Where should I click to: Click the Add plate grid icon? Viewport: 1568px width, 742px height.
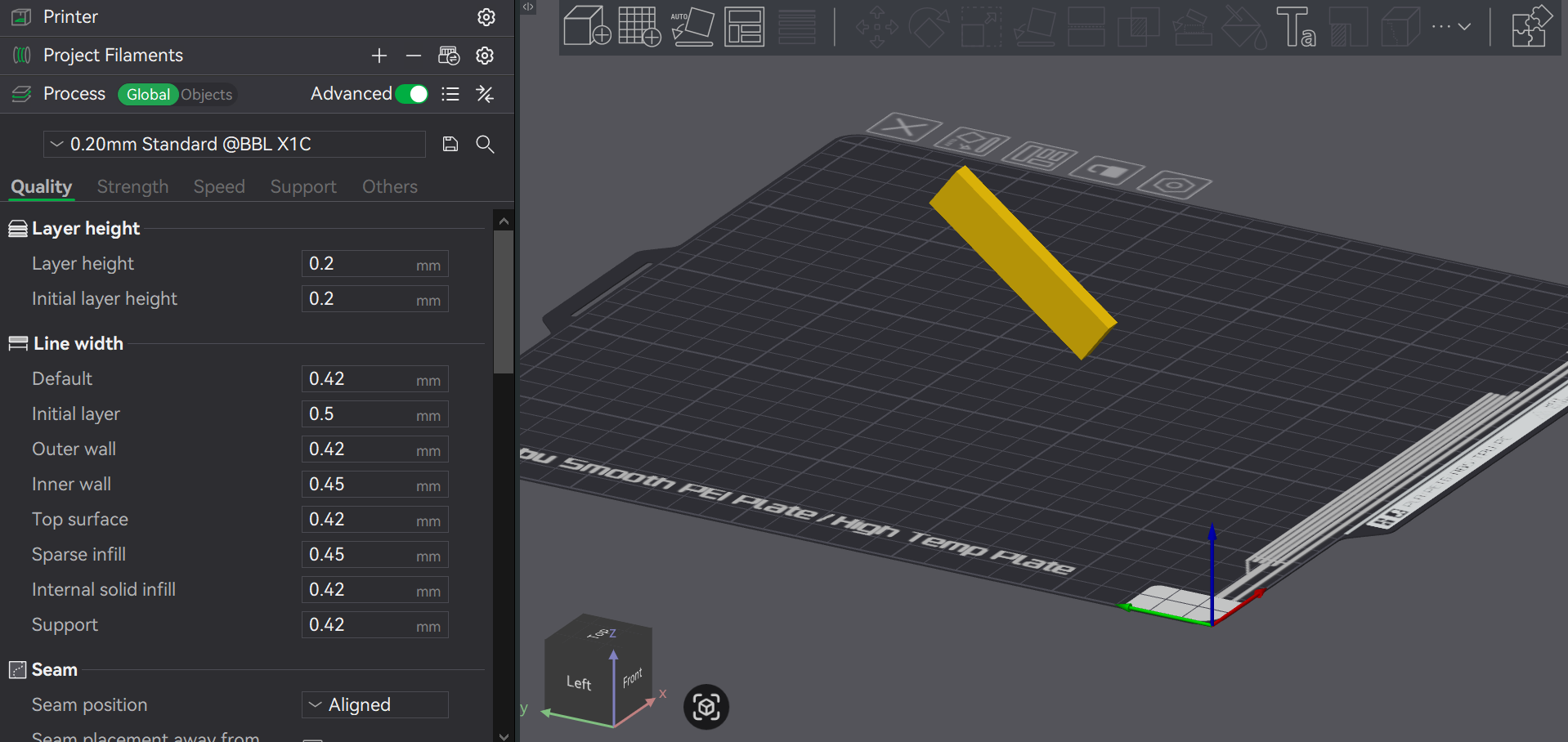(639, 26)
